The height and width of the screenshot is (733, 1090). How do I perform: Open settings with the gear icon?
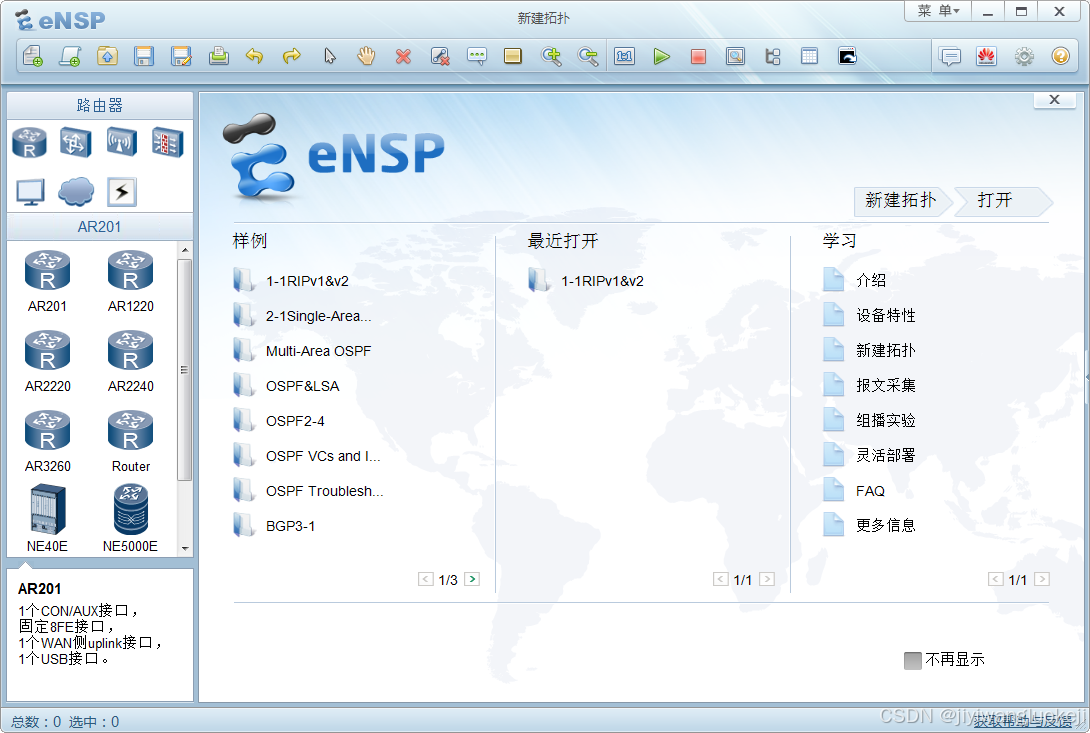click(1024, 56)
